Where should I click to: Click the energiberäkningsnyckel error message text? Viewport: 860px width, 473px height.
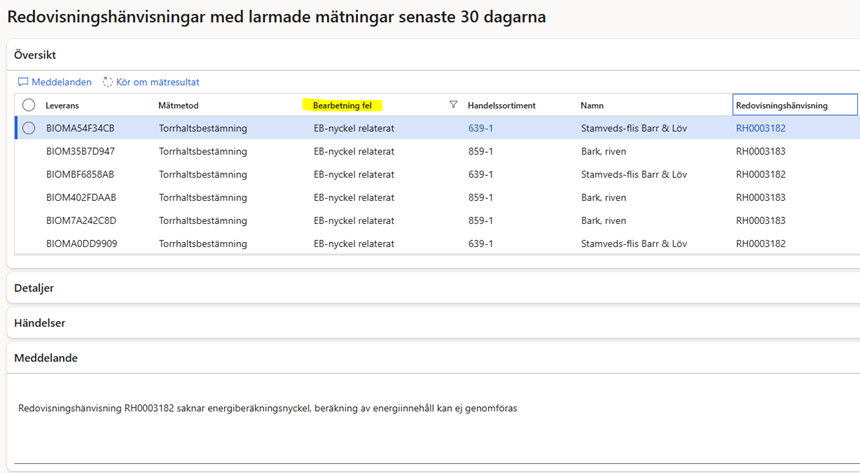point(268,408)
